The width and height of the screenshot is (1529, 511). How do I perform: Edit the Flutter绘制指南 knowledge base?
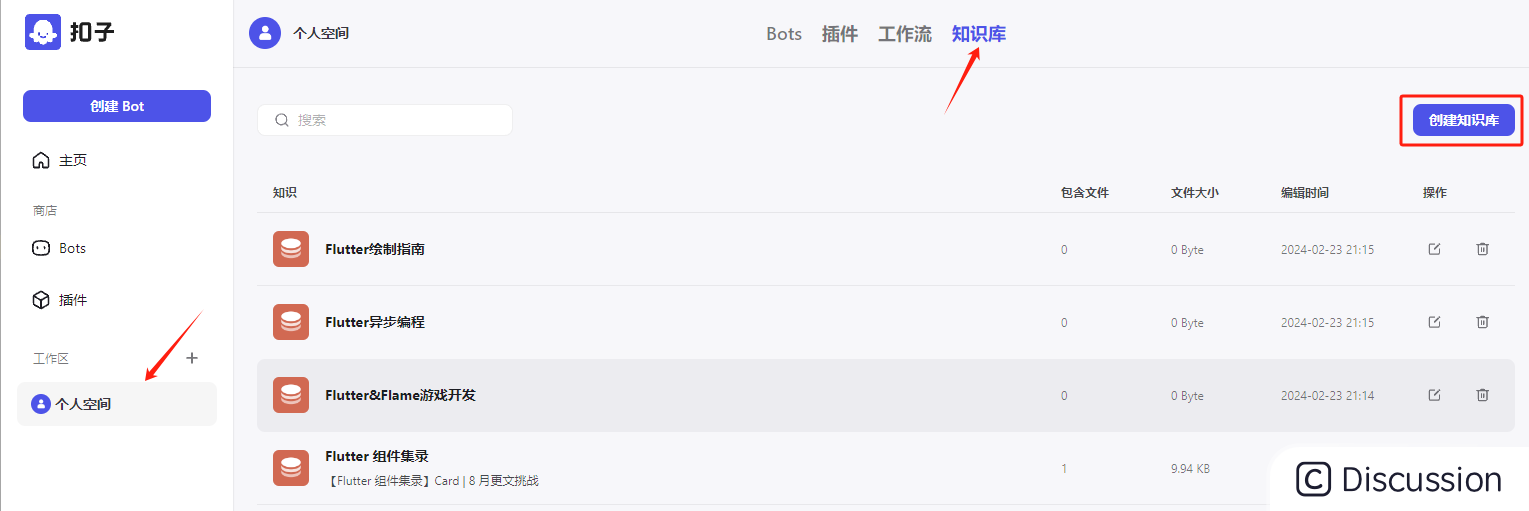point(1434,249)
